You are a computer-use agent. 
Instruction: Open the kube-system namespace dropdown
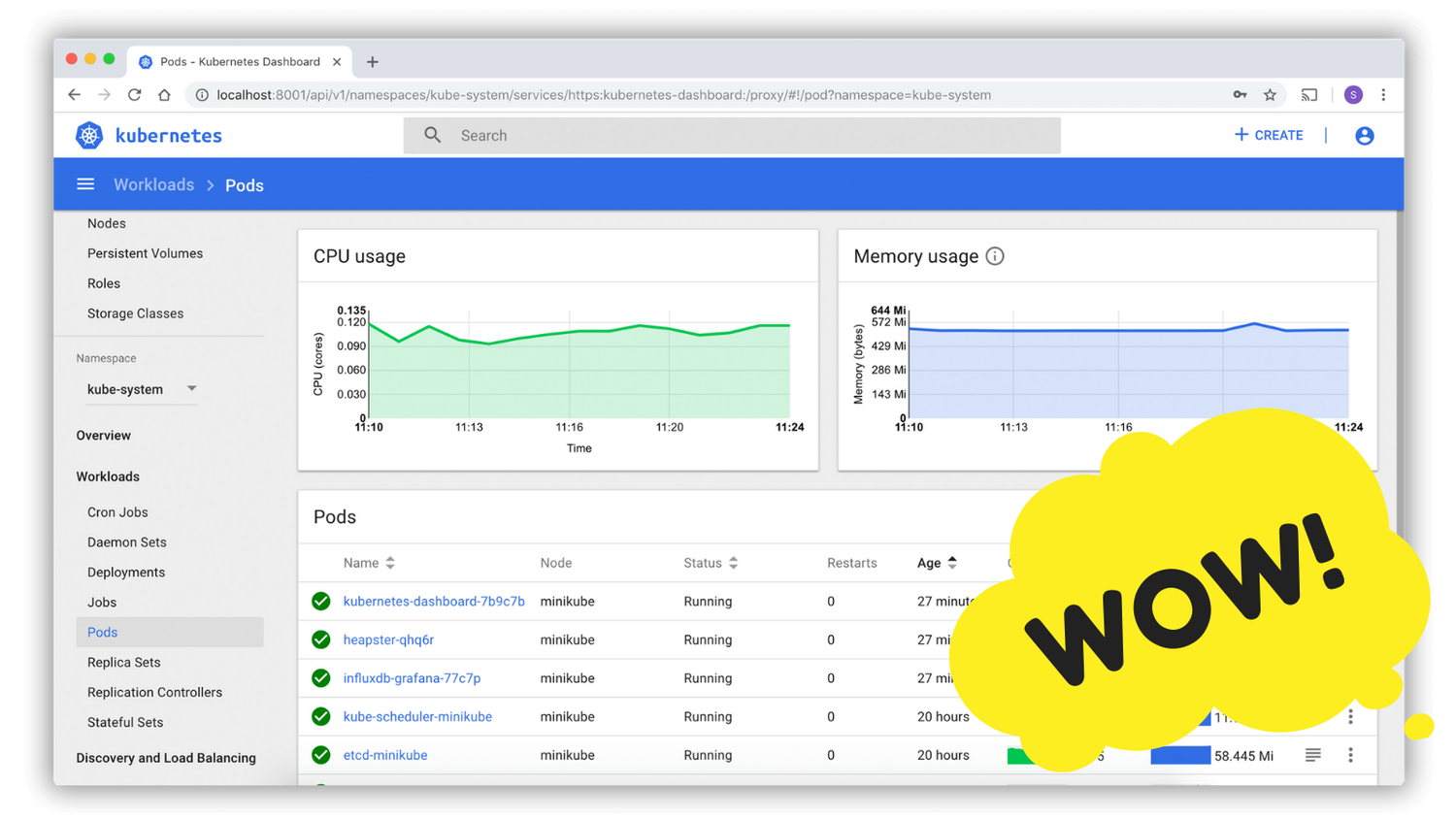pos(142,389)
